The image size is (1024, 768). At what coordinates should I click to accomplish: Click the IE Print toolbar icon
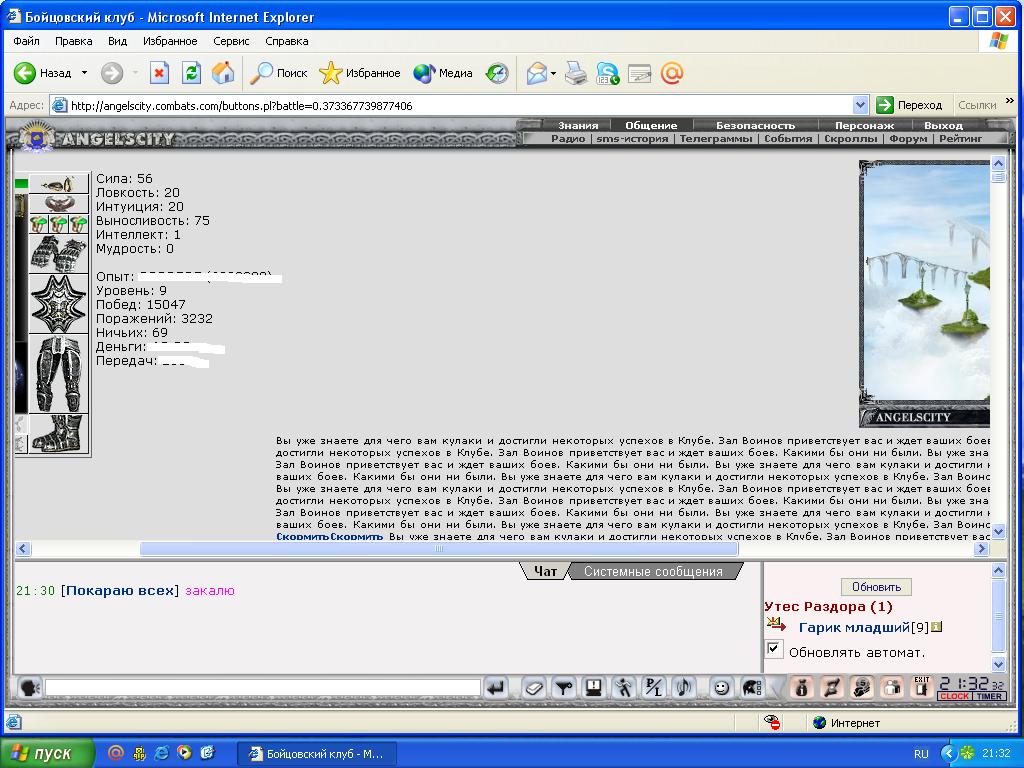[575, 73]
